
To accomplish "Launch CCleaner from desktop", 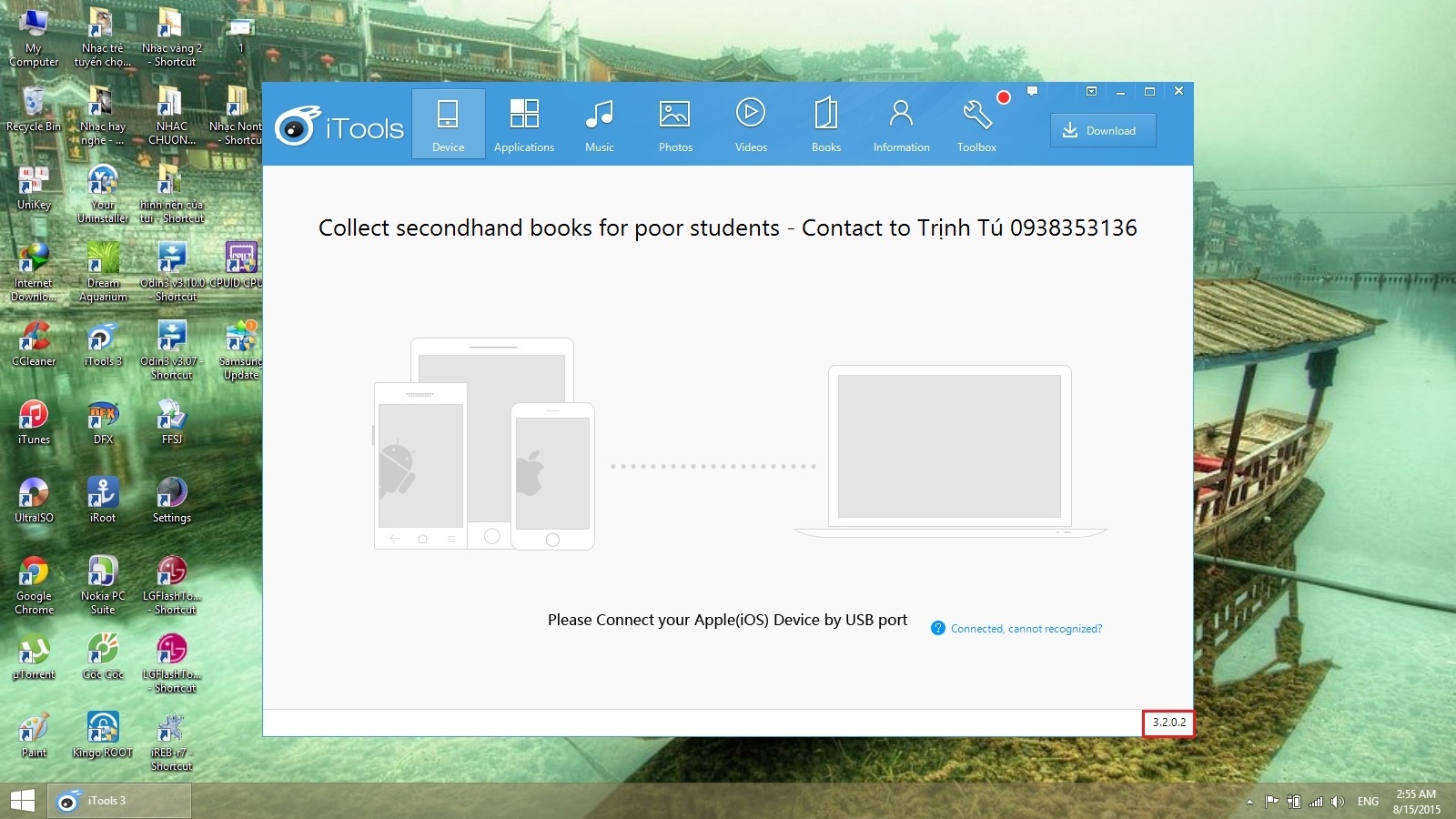I will [x=34, y=344].
